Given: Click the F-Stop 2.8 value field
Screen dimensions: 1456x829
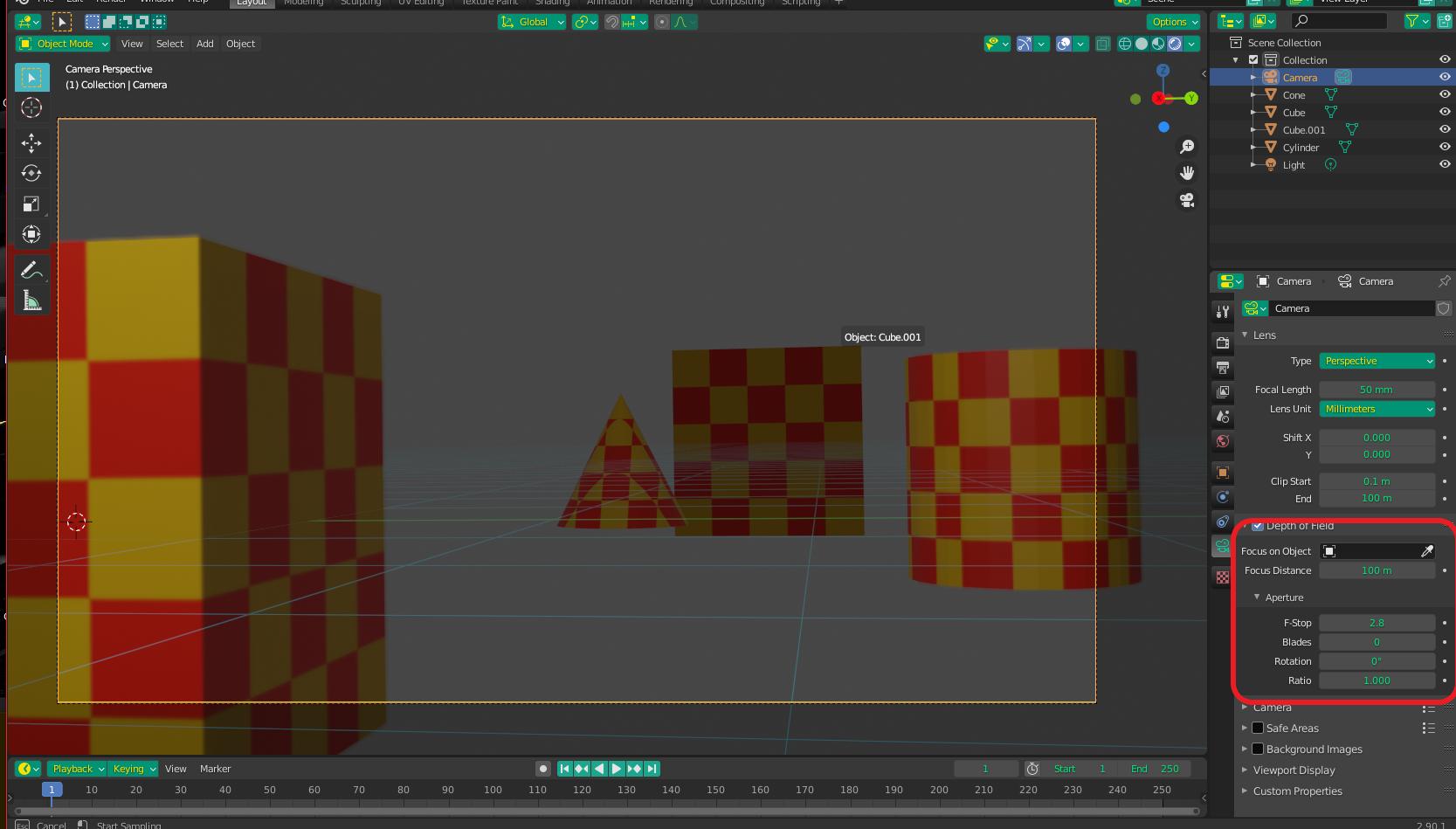Looking at the screenshot, I should tap(1377, 623).
